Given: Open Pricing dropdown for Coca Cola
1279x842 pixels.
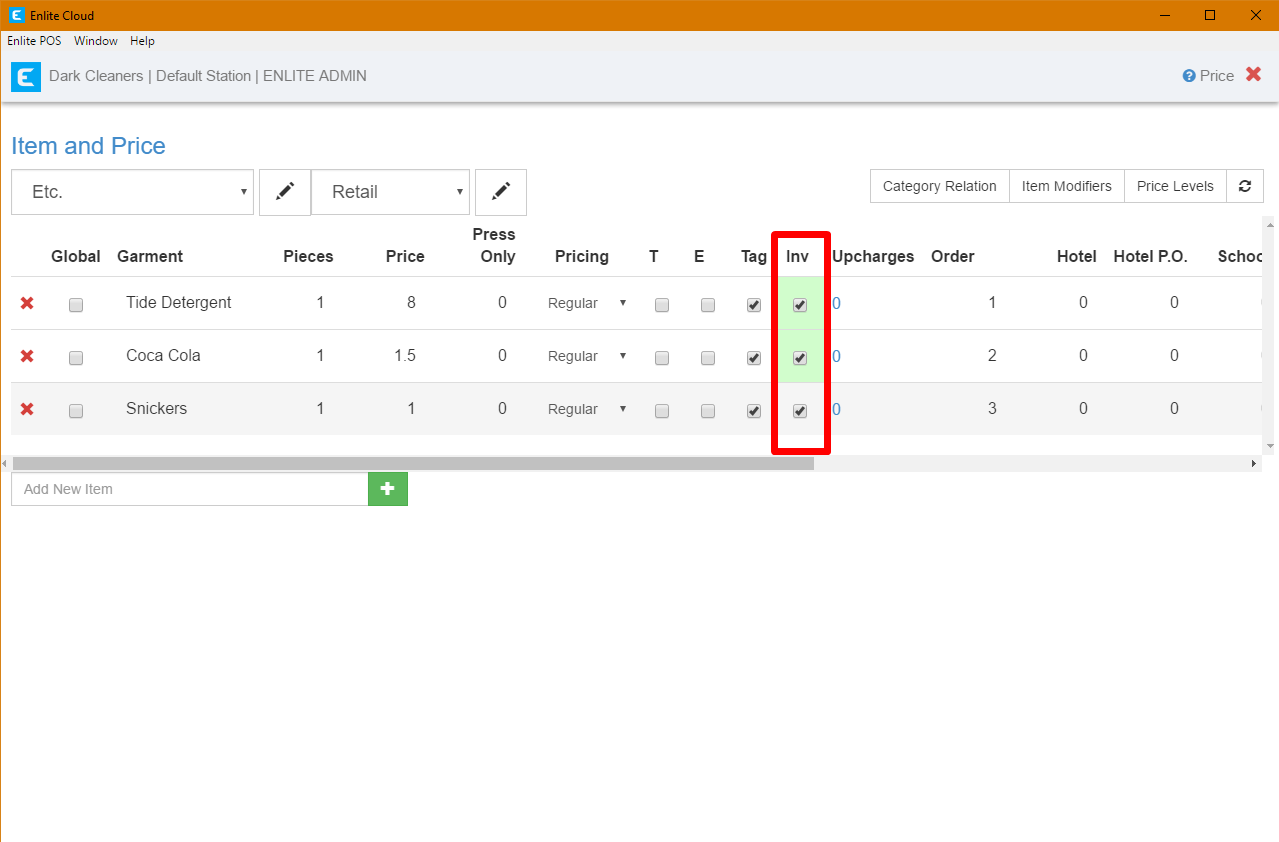Looking at the screenshot, I should [x=587, y=356].
